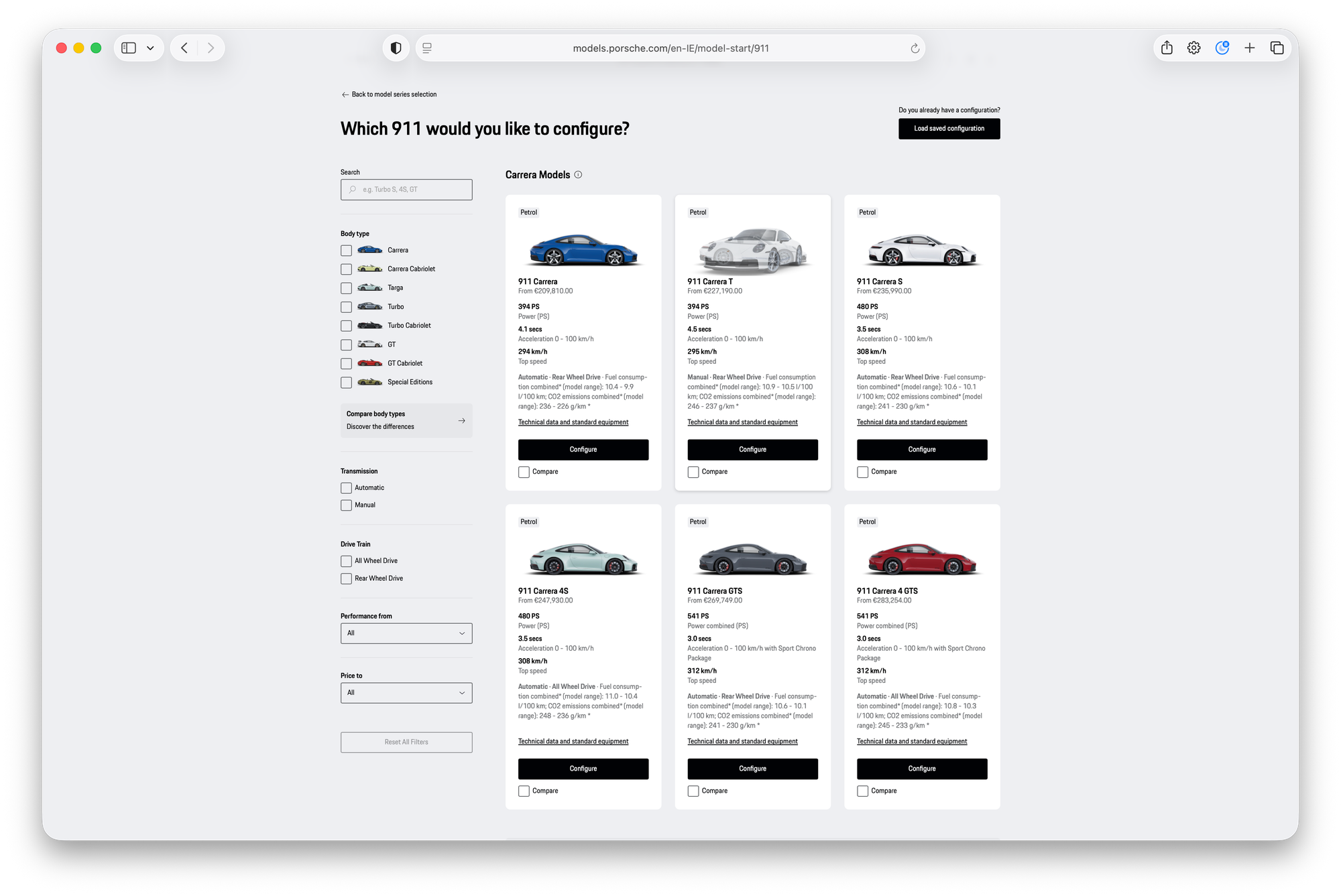Click the red 911 Carrera 4 GTS image
The image size is (1341, 896).
(922, 559)
